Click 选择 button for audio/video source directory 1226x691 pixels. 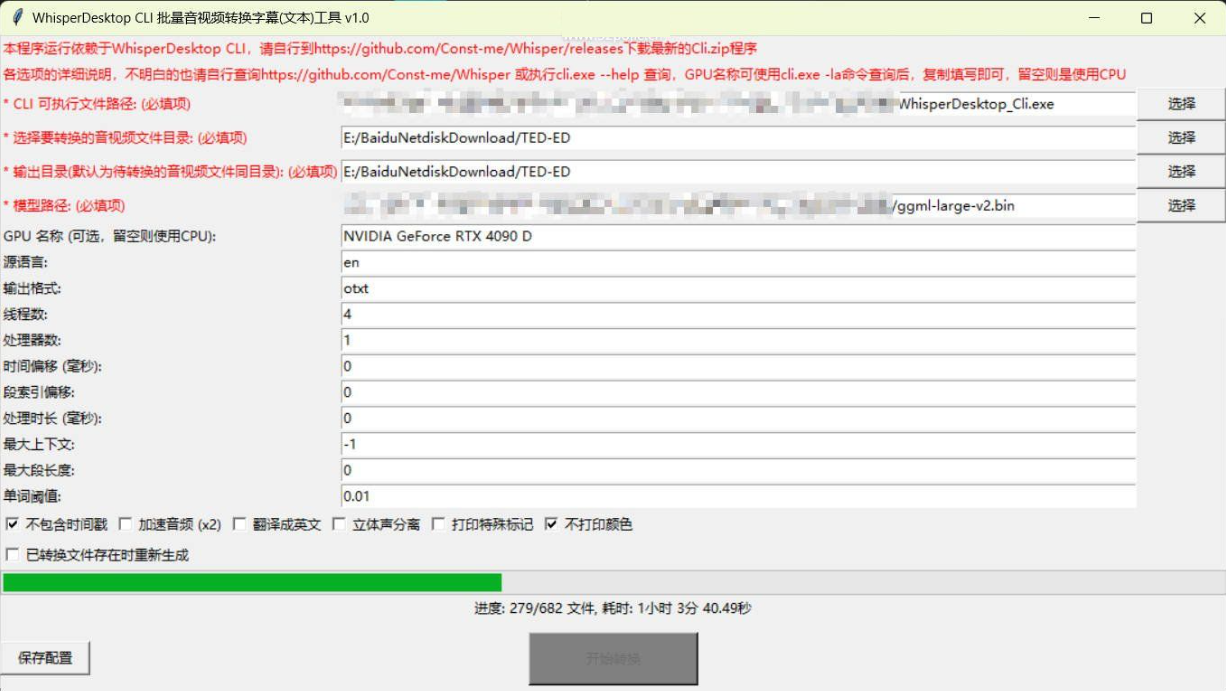point(1181,137)
